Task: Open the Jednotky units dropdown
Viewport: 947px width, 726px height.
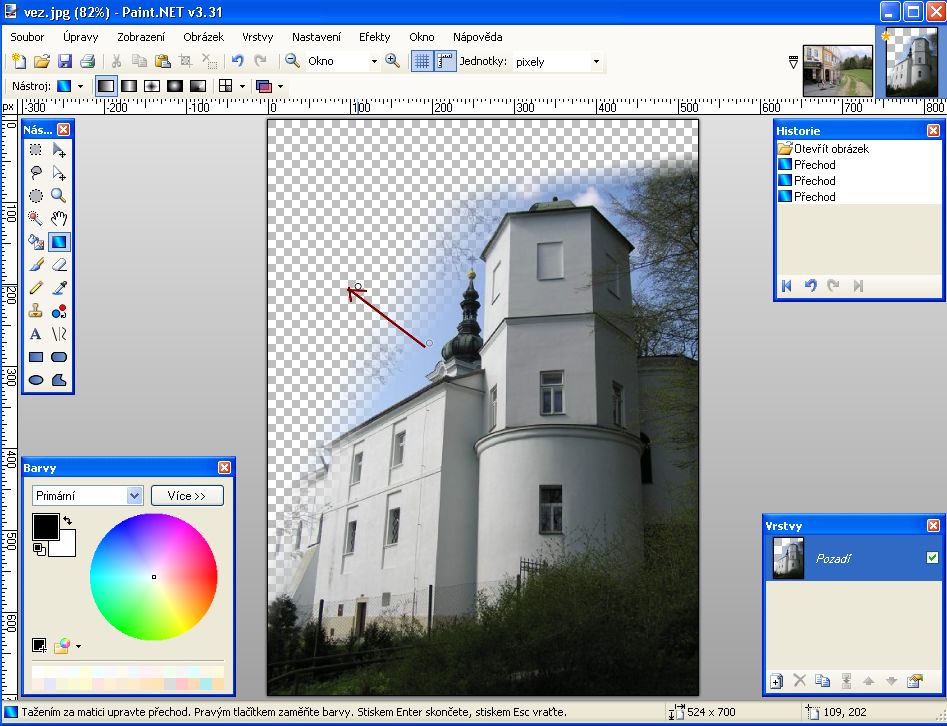Action: (x=596, y=61)
